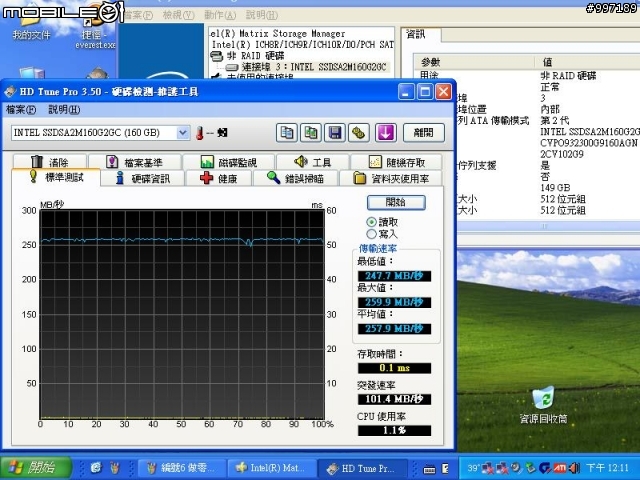The image size is (640, 480).
Task: Click the floppy disk save icon
Action: (335, 133)
